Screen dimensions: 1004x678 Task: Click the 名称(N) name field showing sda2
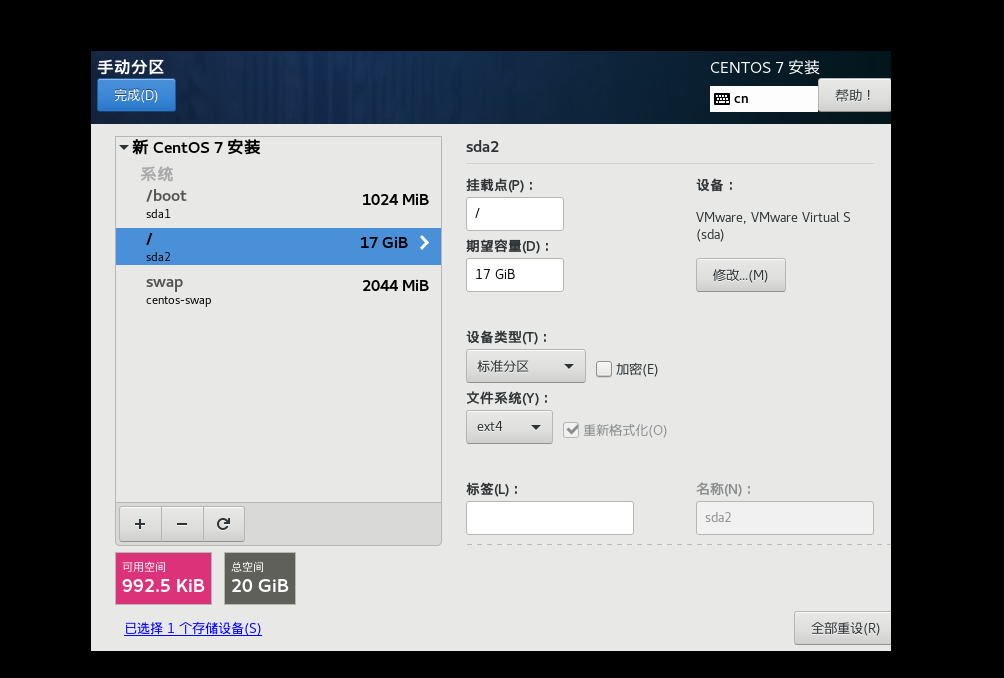[784, 518]
